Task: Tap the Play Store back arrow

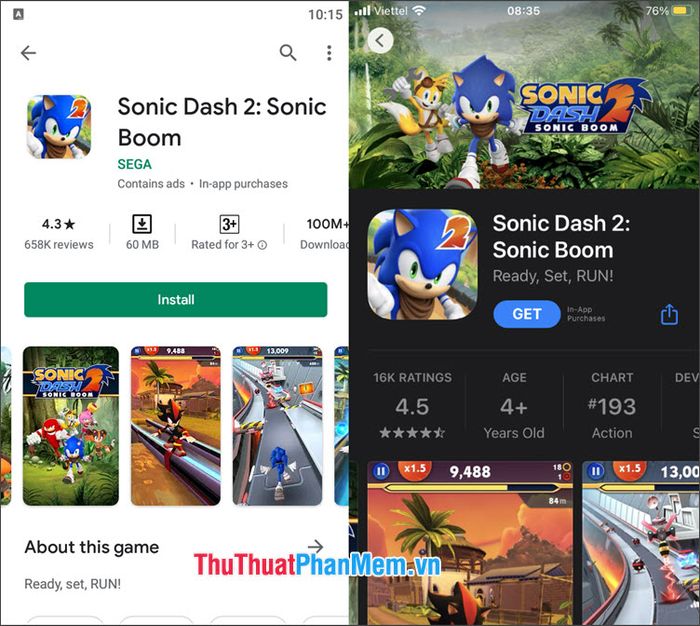Action: pos(28,53)
